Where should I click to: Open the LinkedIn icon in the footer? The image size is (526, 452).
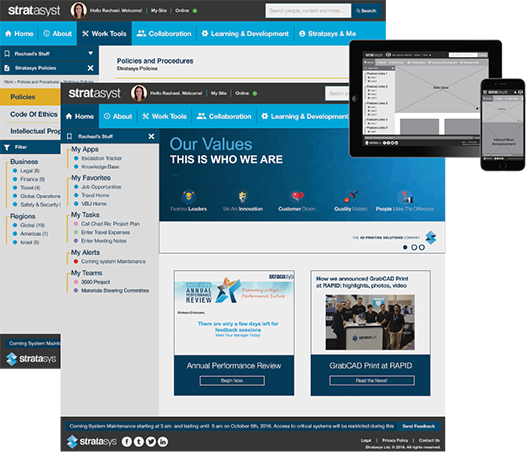pos(163,442)
